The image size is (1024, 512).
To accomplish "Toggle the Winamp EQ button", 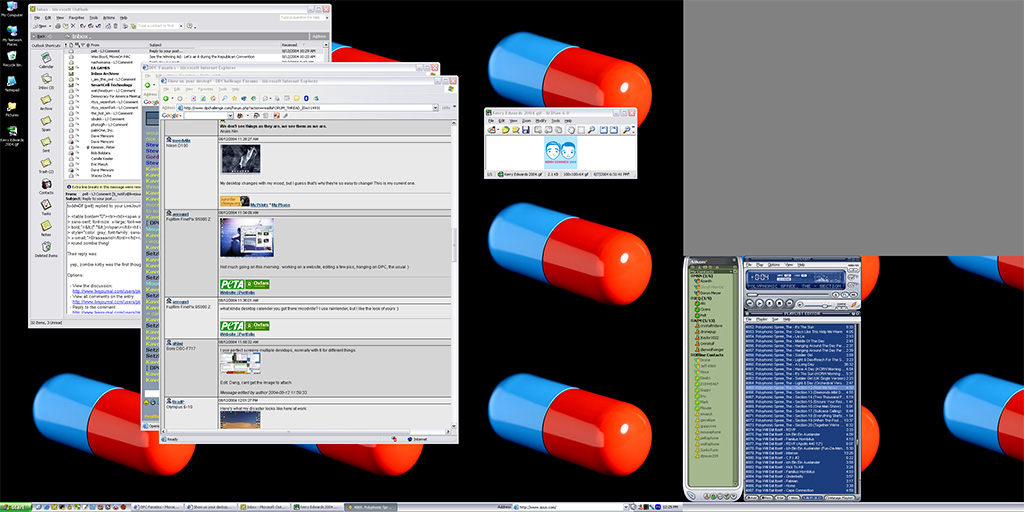I will pos(835,295).
